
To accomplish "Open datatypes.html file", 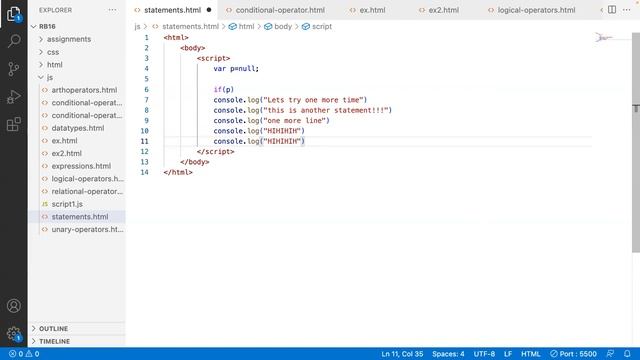I will 78,128.
